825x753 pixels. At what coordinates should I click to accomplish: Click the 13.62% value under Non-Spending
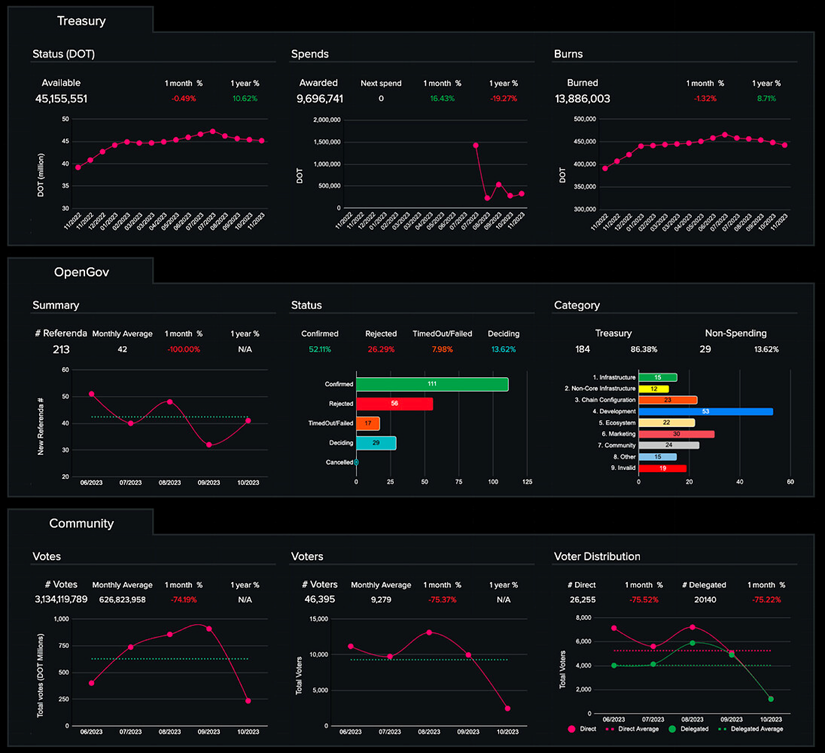click(x=766, y=349)
